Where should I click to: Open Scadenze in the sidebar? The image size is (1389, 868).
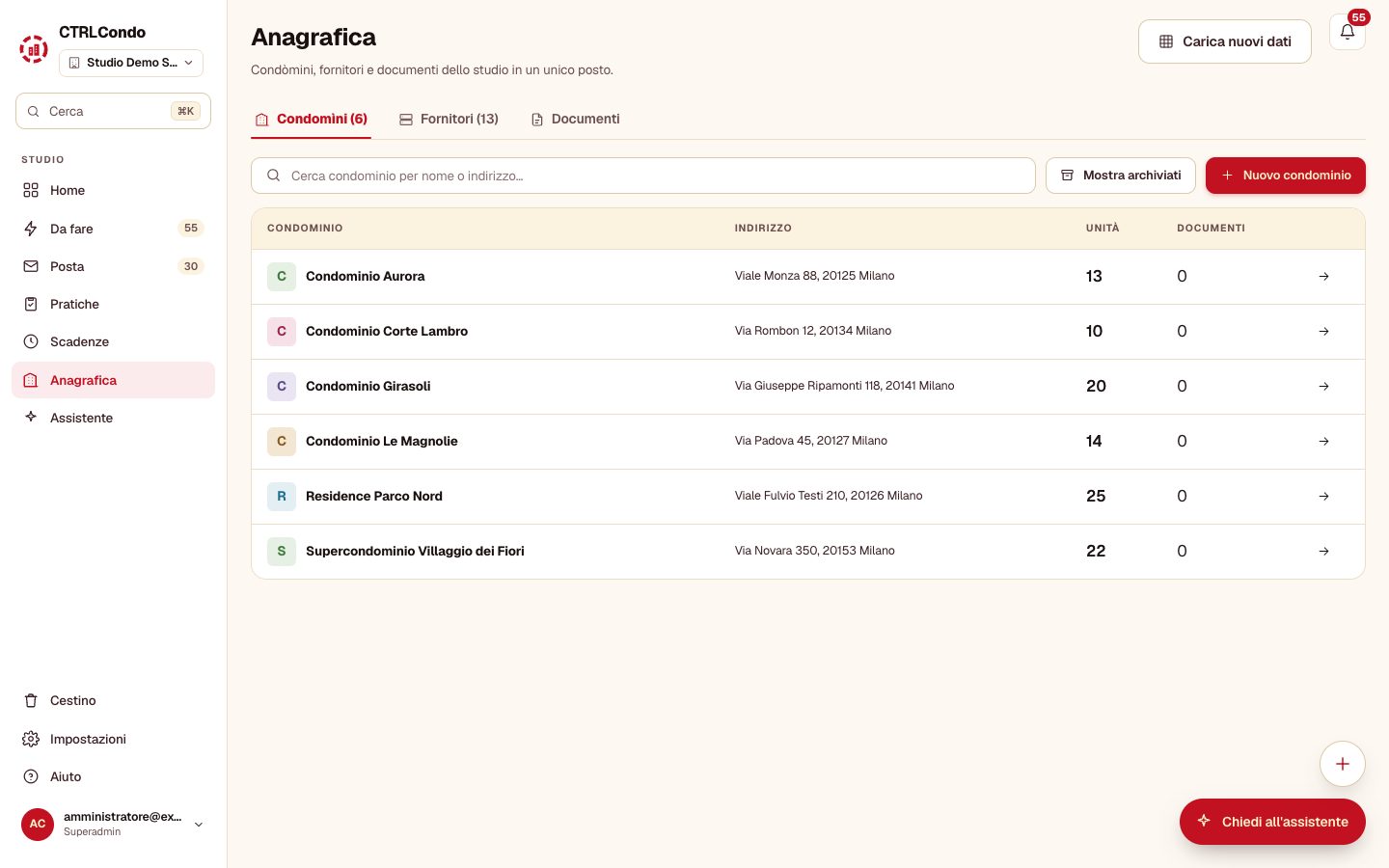(113, 341)
